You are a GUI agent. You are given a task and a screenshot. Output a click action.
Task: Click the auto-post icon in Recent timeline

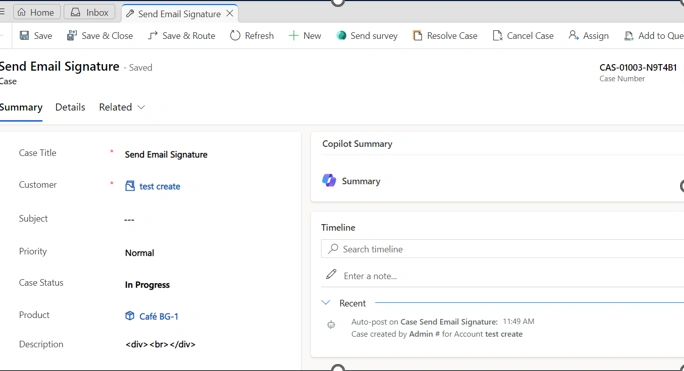331,324
